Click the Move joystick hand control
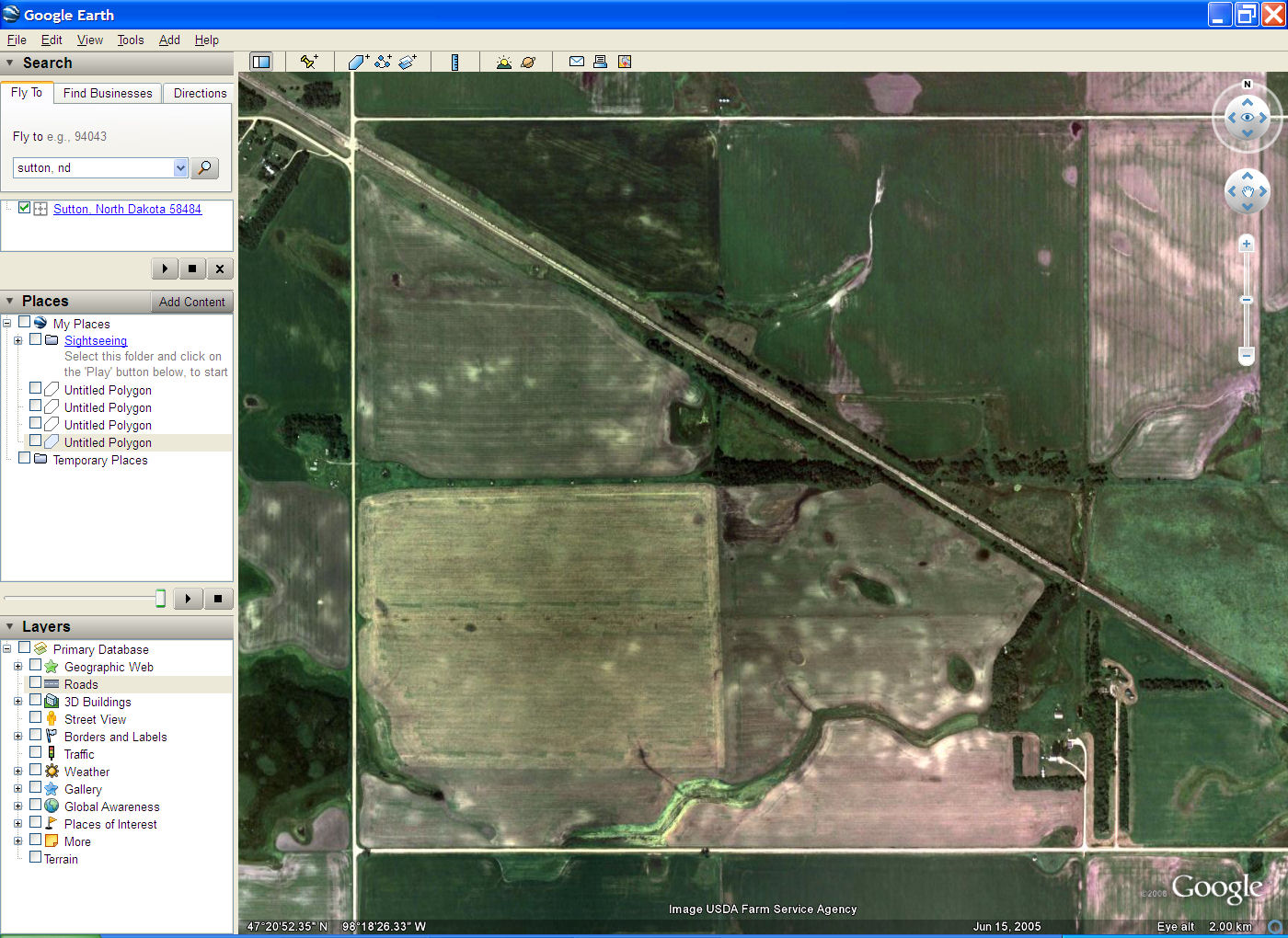The height and width of the screenshot is (938, 1288). [1248, 191]
